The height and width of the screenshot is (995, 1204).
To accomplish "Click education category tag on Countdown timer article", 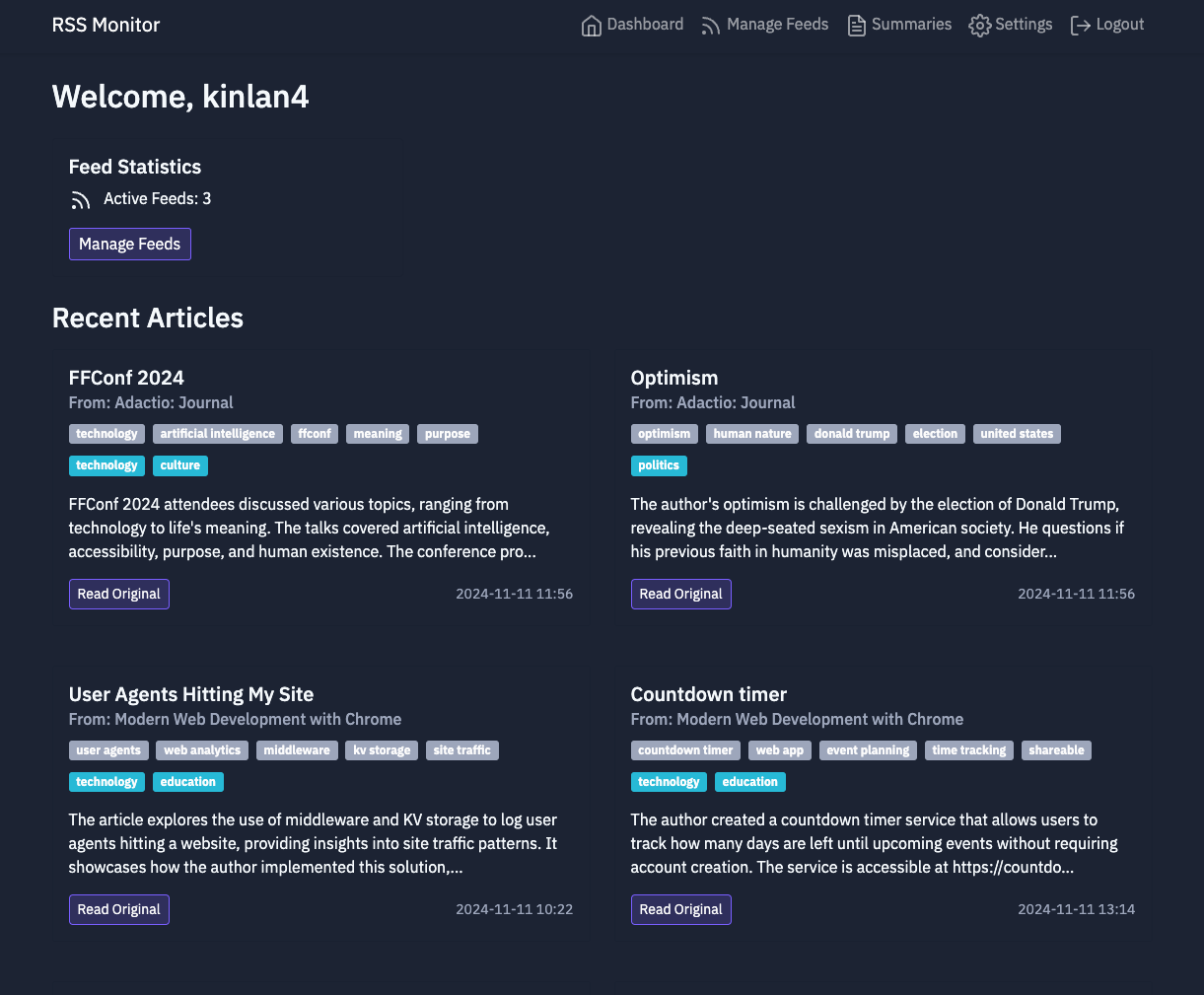I will [750, 782].
